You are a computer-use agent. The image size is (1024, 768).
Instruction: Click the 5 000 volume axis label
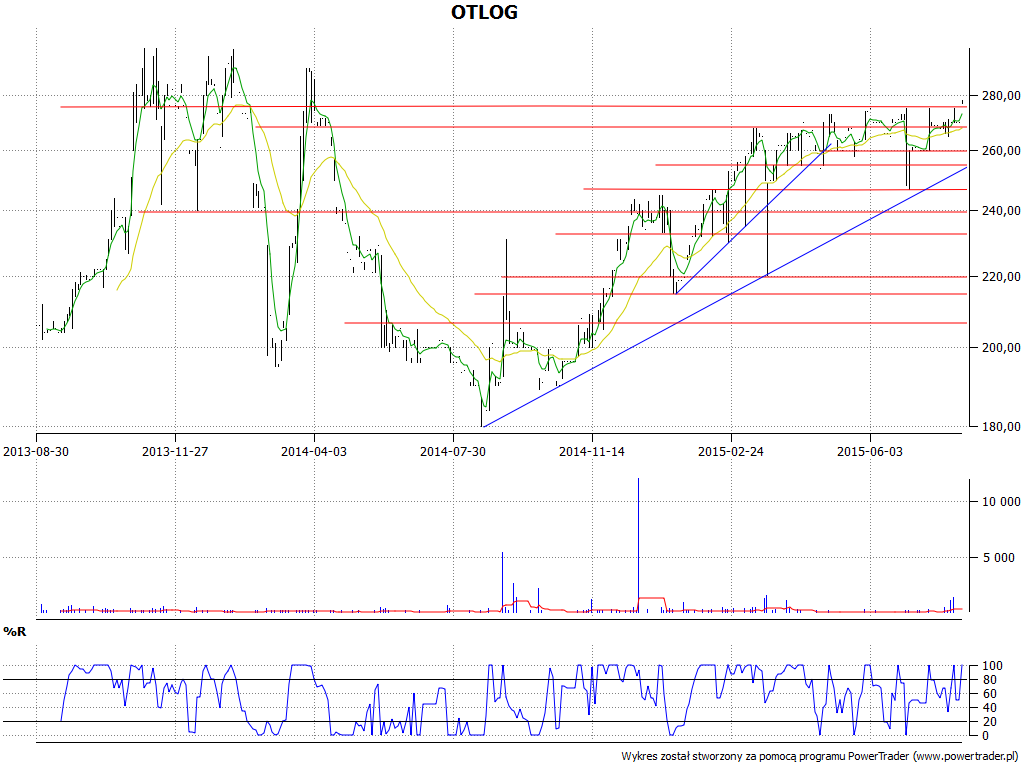998,557
